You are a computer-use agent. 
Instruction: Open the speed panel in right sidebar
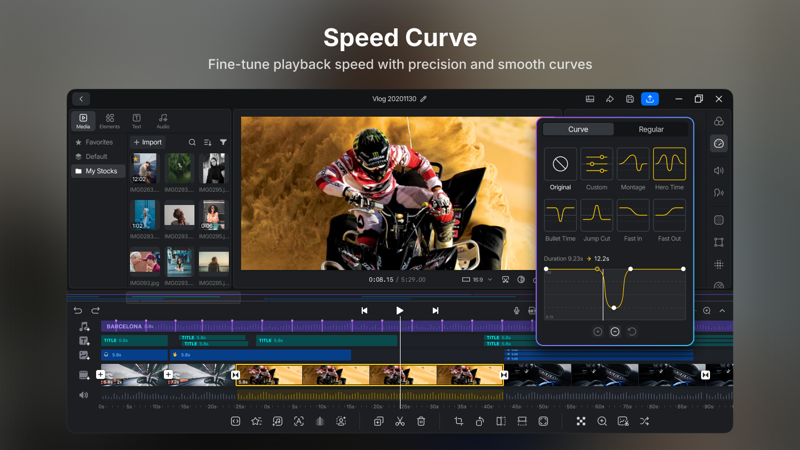[x=719, y=144]
